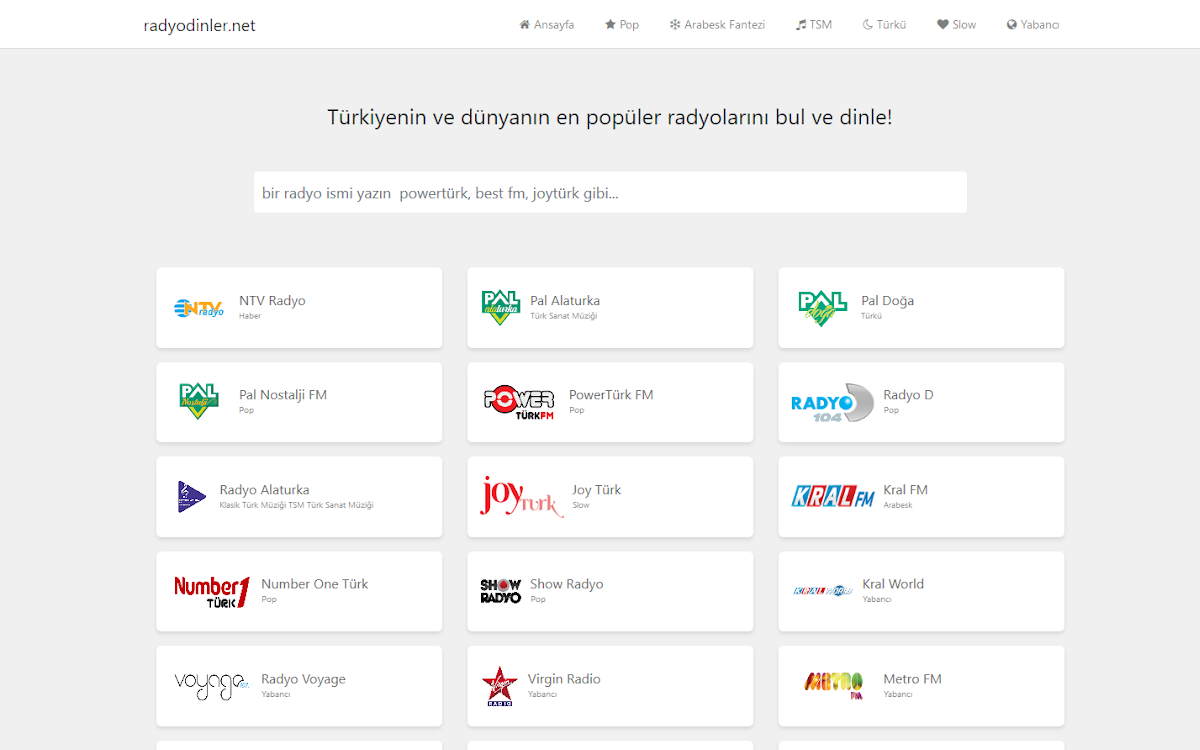Screen dimensions: 1200x750
Task: Click Klasik Türk Müziği TSM genre text
Action: click(296, 505)
